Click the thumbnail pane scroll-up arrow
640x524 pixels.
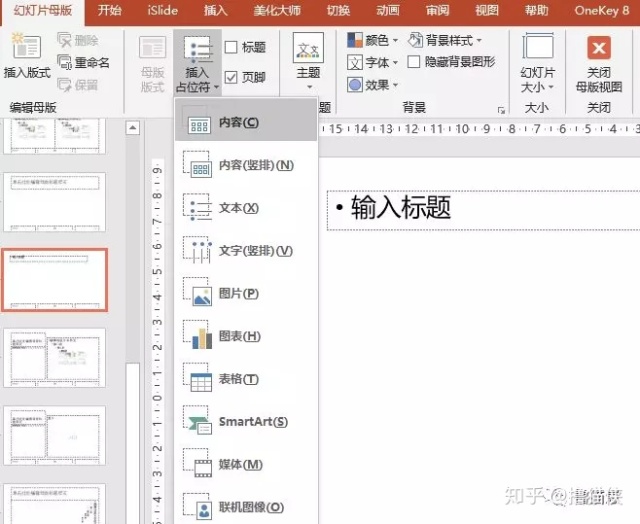(x=132, y=128)
